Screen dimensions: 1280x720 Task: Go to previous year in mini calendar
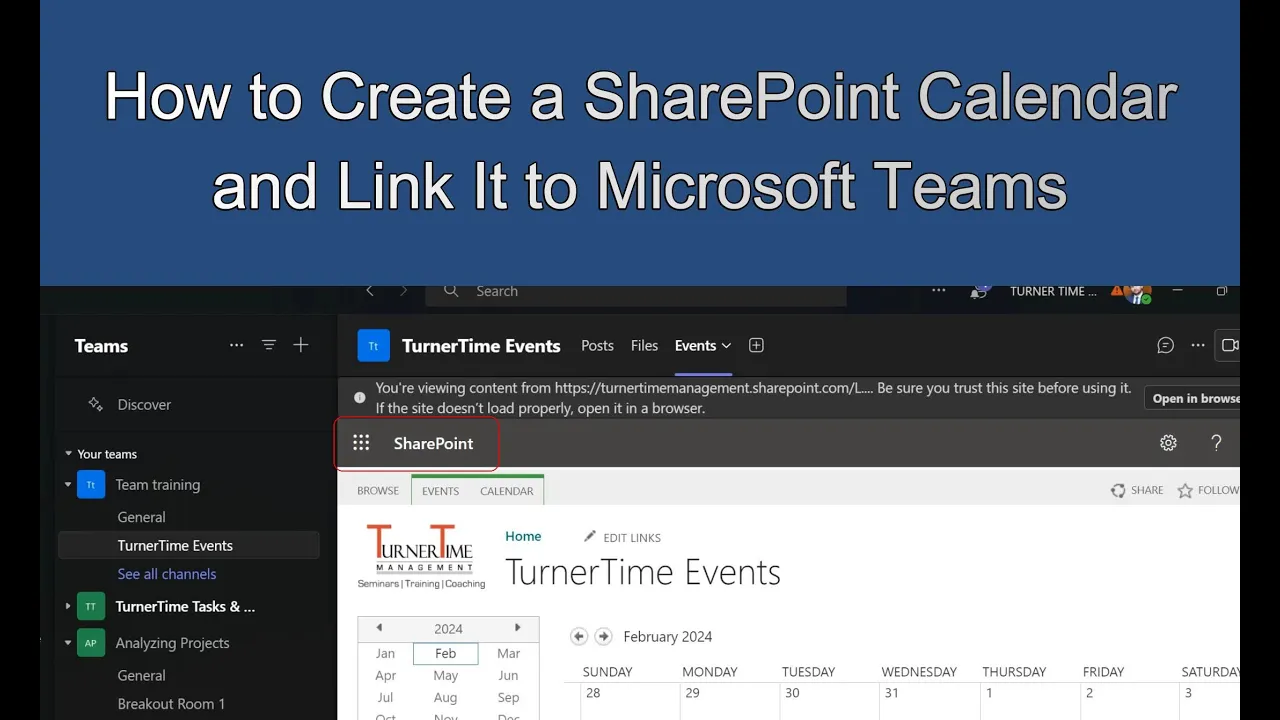pyautogui.click(x=379, y=628)
